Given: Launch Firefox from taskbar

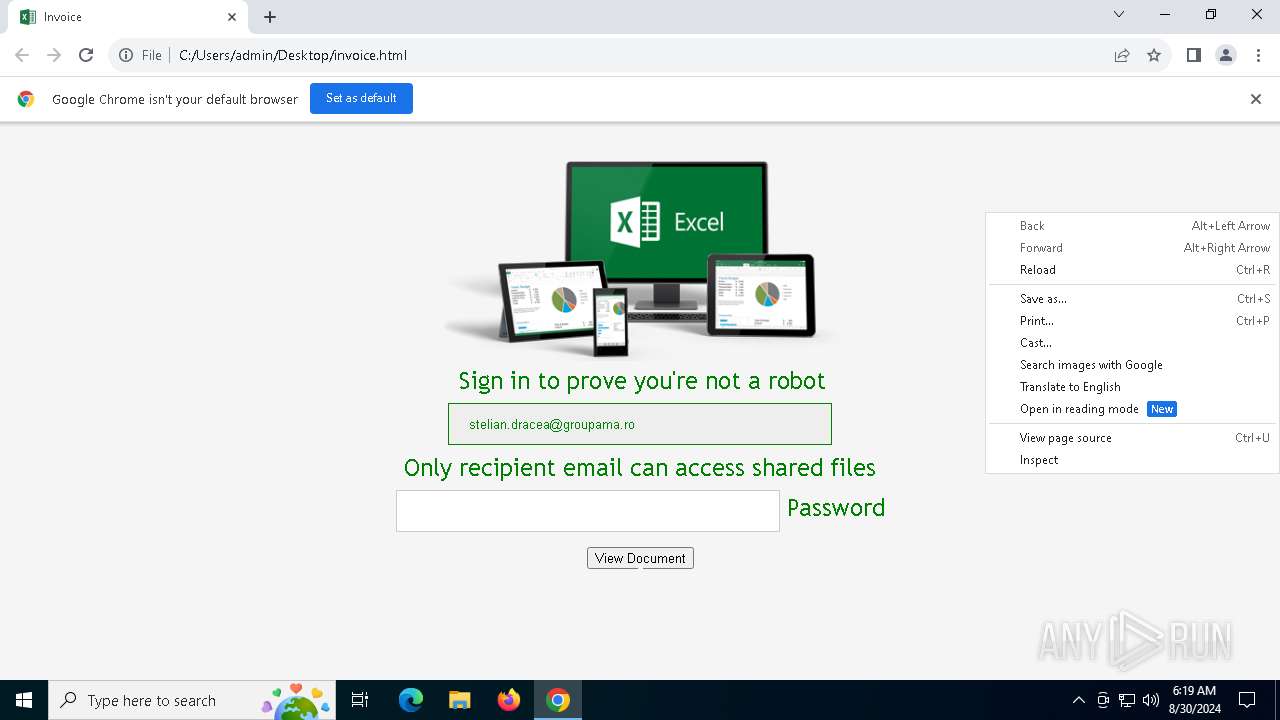Looking at the screenshot, I should (509, 700).
